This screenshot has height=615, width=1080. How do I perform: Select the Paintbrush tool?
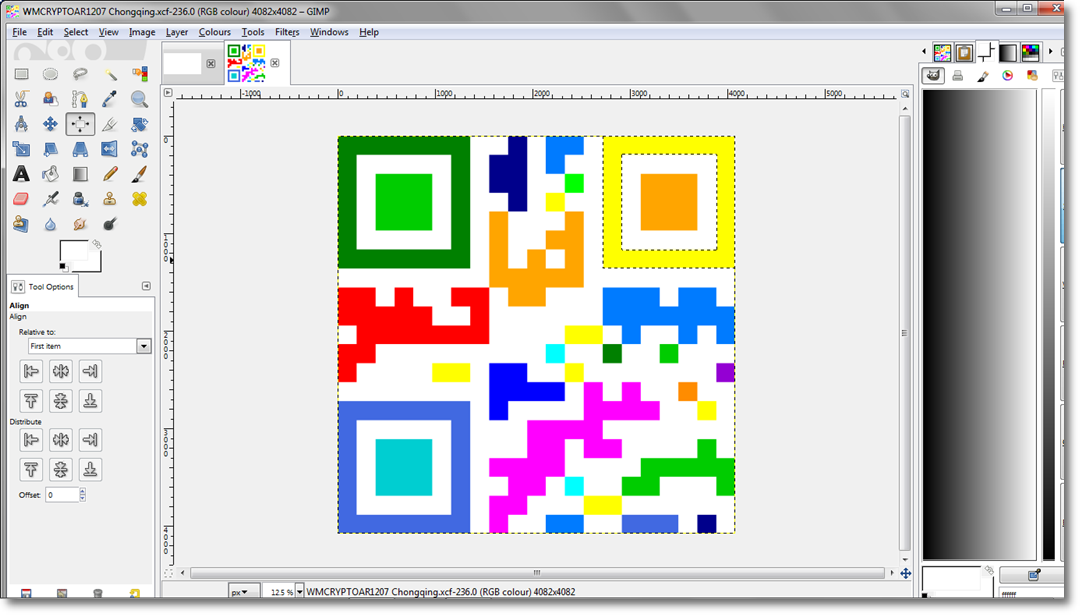coord(139,174)
